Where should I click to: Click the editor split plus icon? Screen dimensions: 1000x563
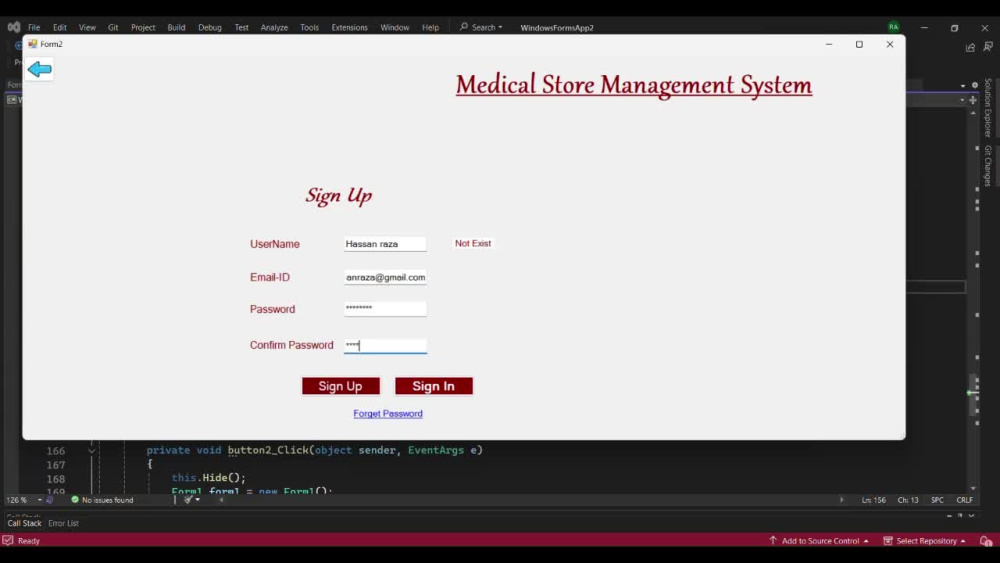coord(973,100)
